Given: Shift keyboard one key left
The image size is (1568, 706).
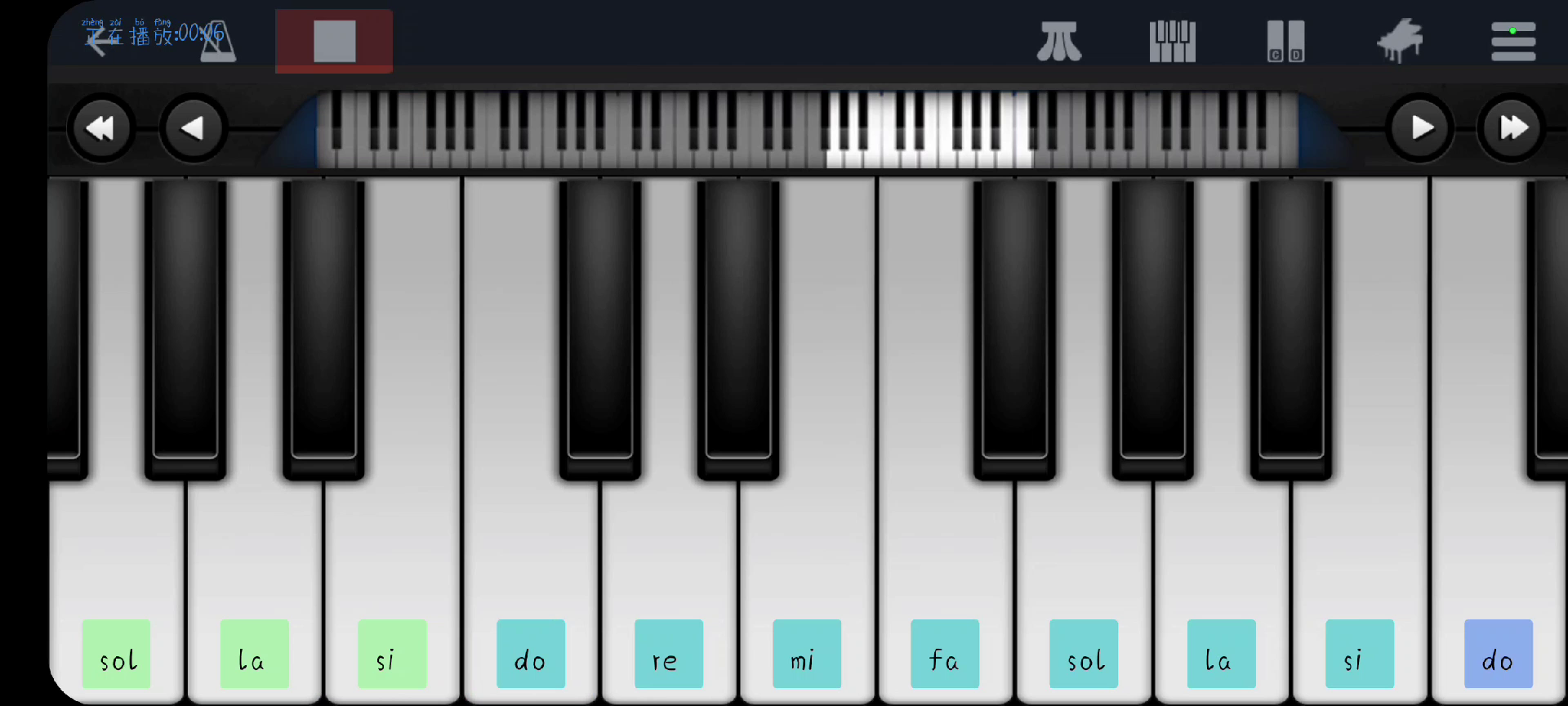Looking at the screenshot, I should click(193, 128).
